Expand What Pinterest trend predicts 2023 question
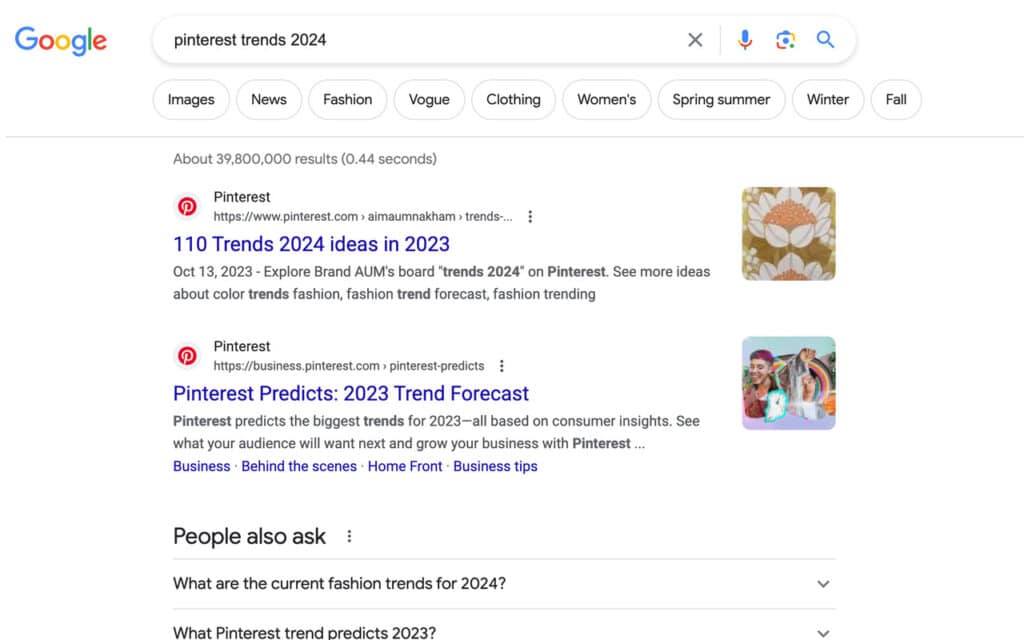Viewport: 1024px width, 640px height. [x=823, y=632]
